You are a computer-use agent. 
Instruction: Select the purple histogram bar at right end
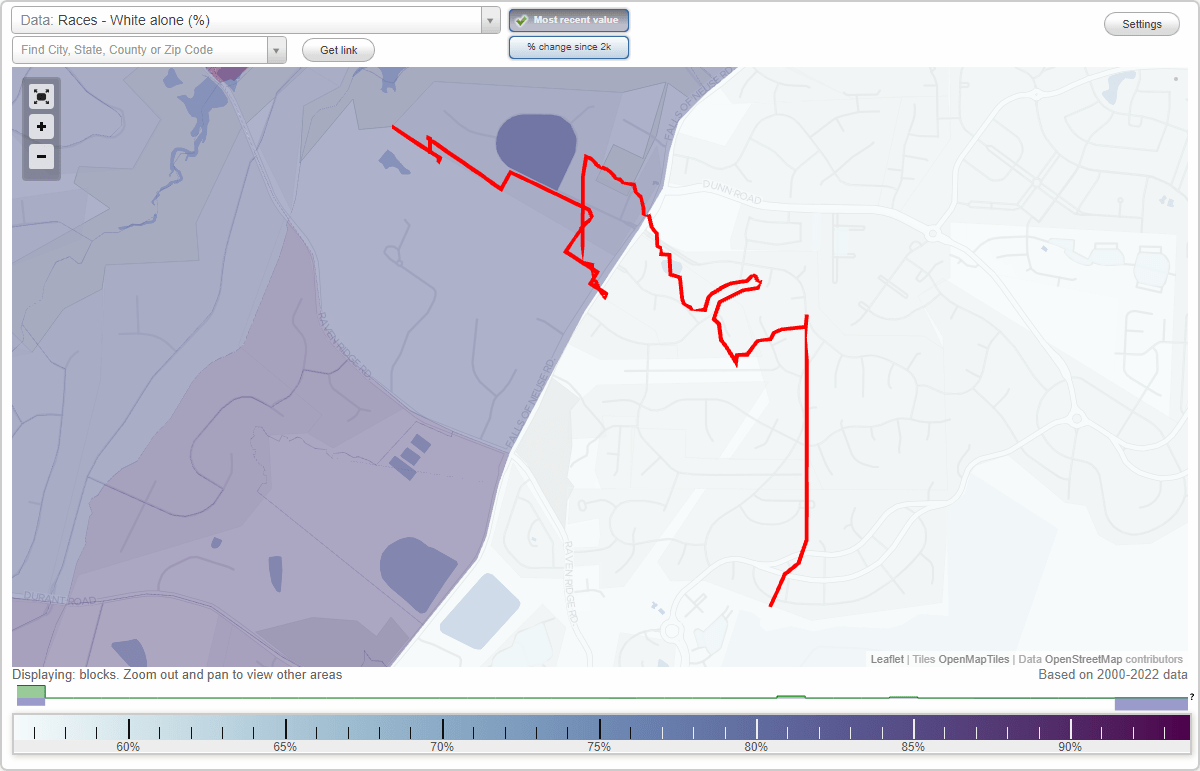1151,704
